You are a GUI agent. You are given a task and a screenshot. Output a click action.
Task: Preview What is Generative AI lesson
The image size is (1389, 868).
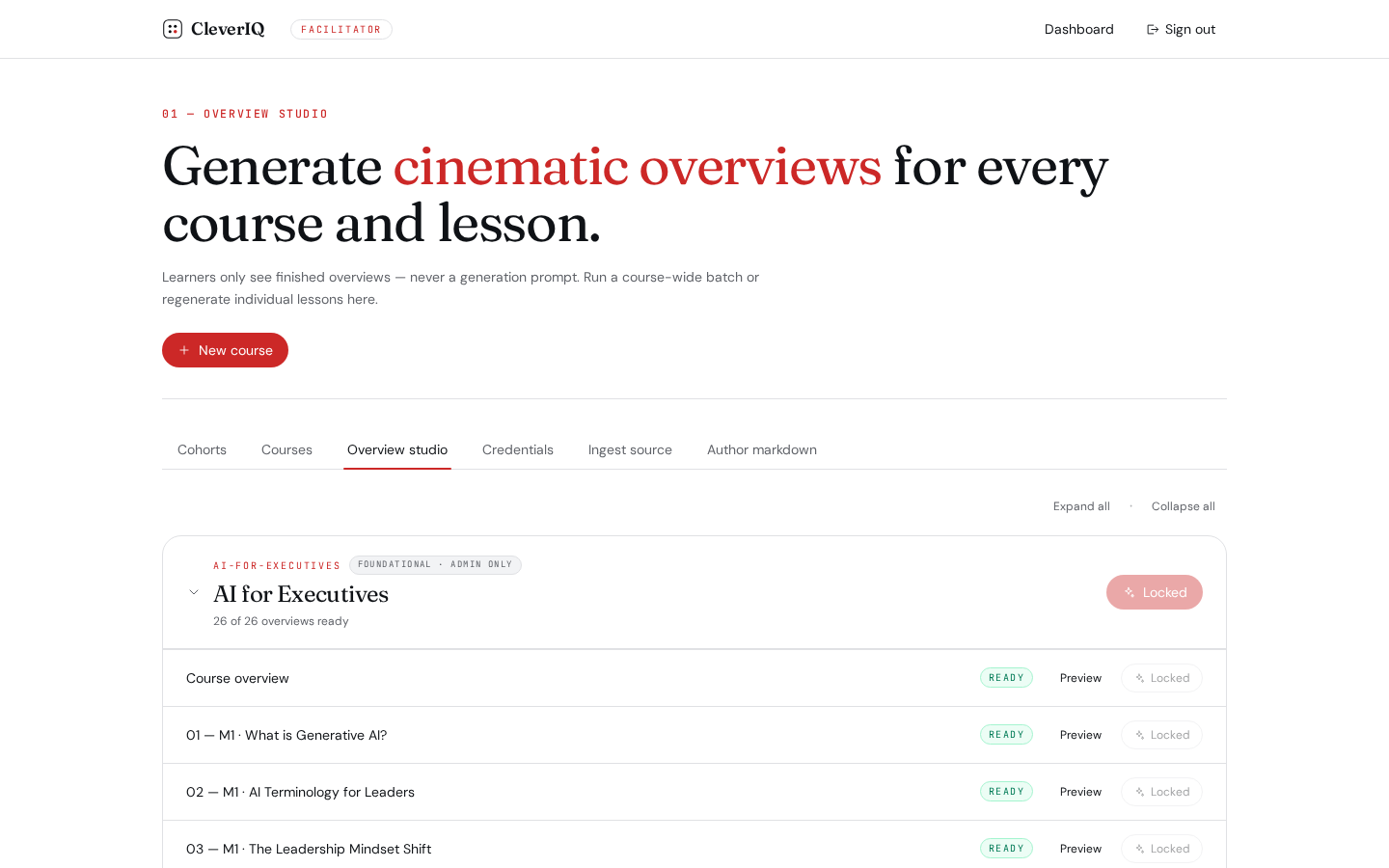pos(1080,735)
